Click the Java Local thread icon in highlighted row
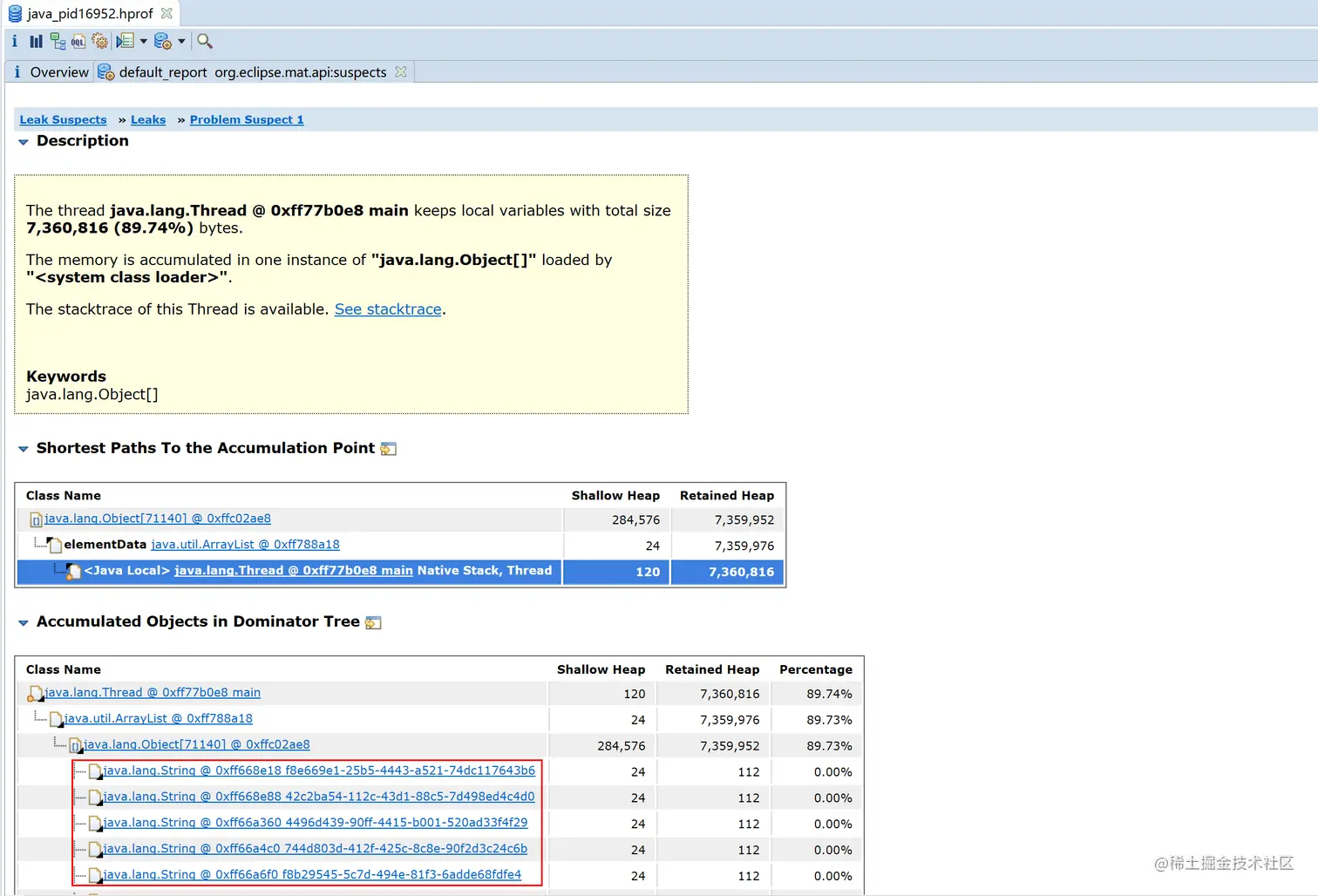 click(73, 572)
